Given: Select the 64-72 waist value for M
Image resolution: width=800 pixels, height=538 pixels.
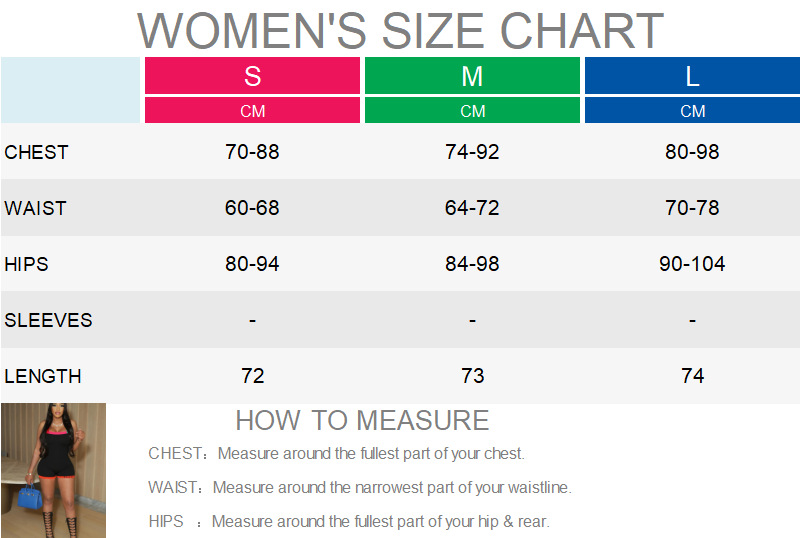Looking at the screenshot, I should (472, 208).
